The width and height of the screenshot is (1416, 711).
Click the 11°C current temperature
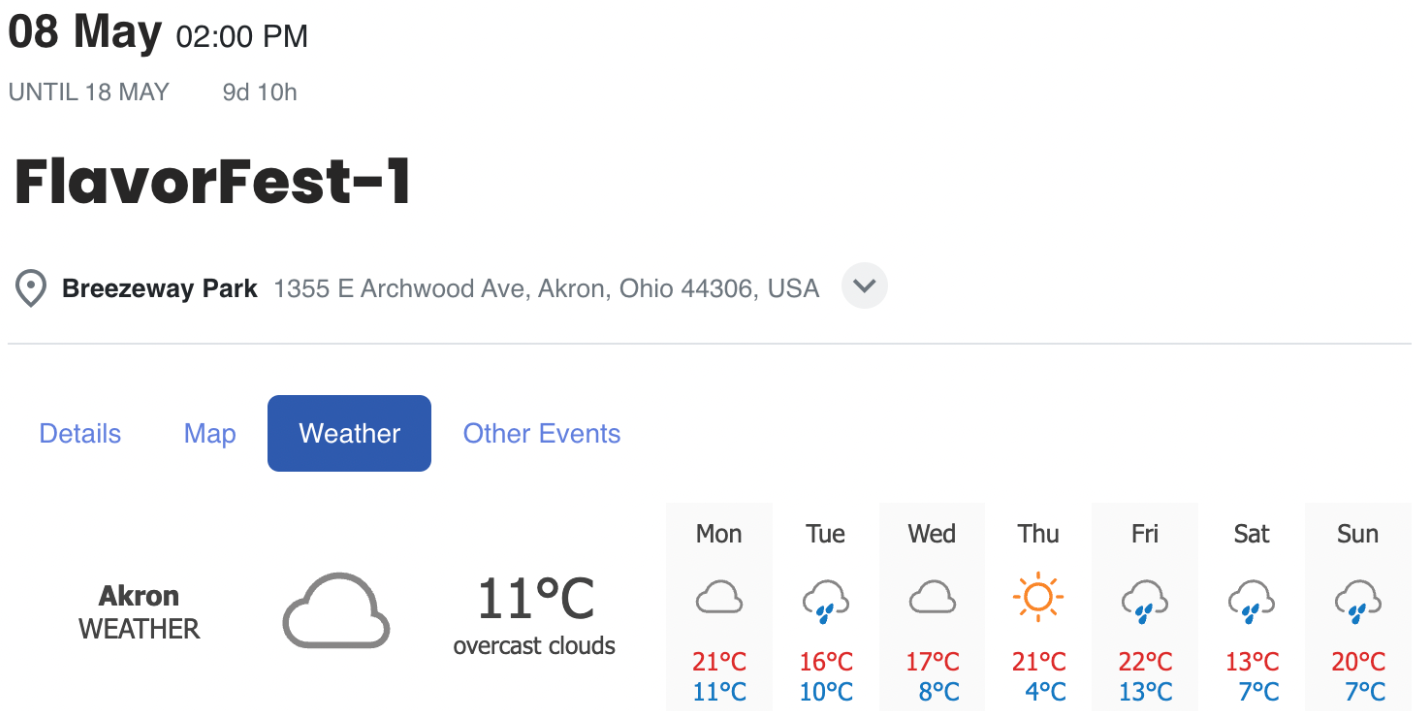(x=535, y=599)
